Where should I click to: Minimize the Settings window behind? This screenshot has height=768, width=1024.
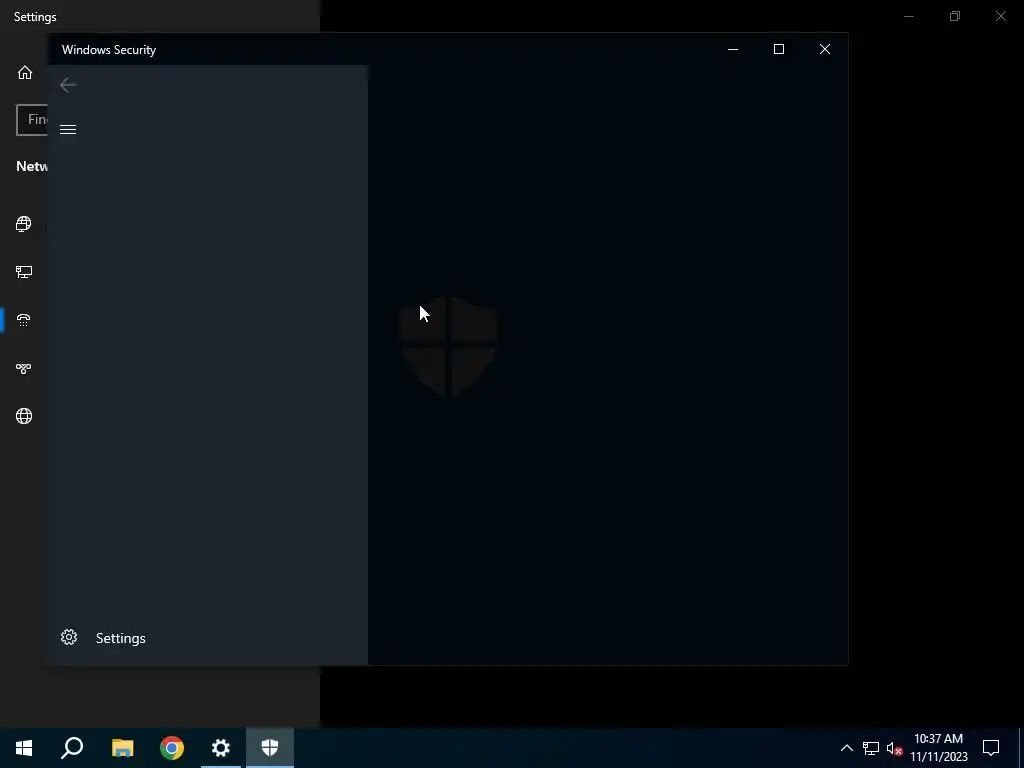pyautogui.click(x=908, y=16)
